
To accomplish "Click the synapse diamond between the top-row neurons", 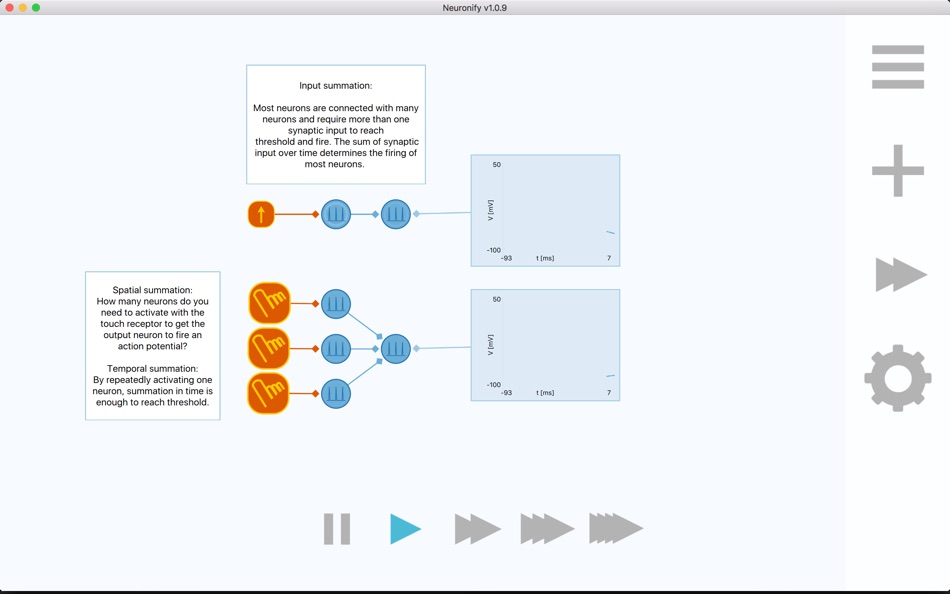I will [x=375, y=214].
